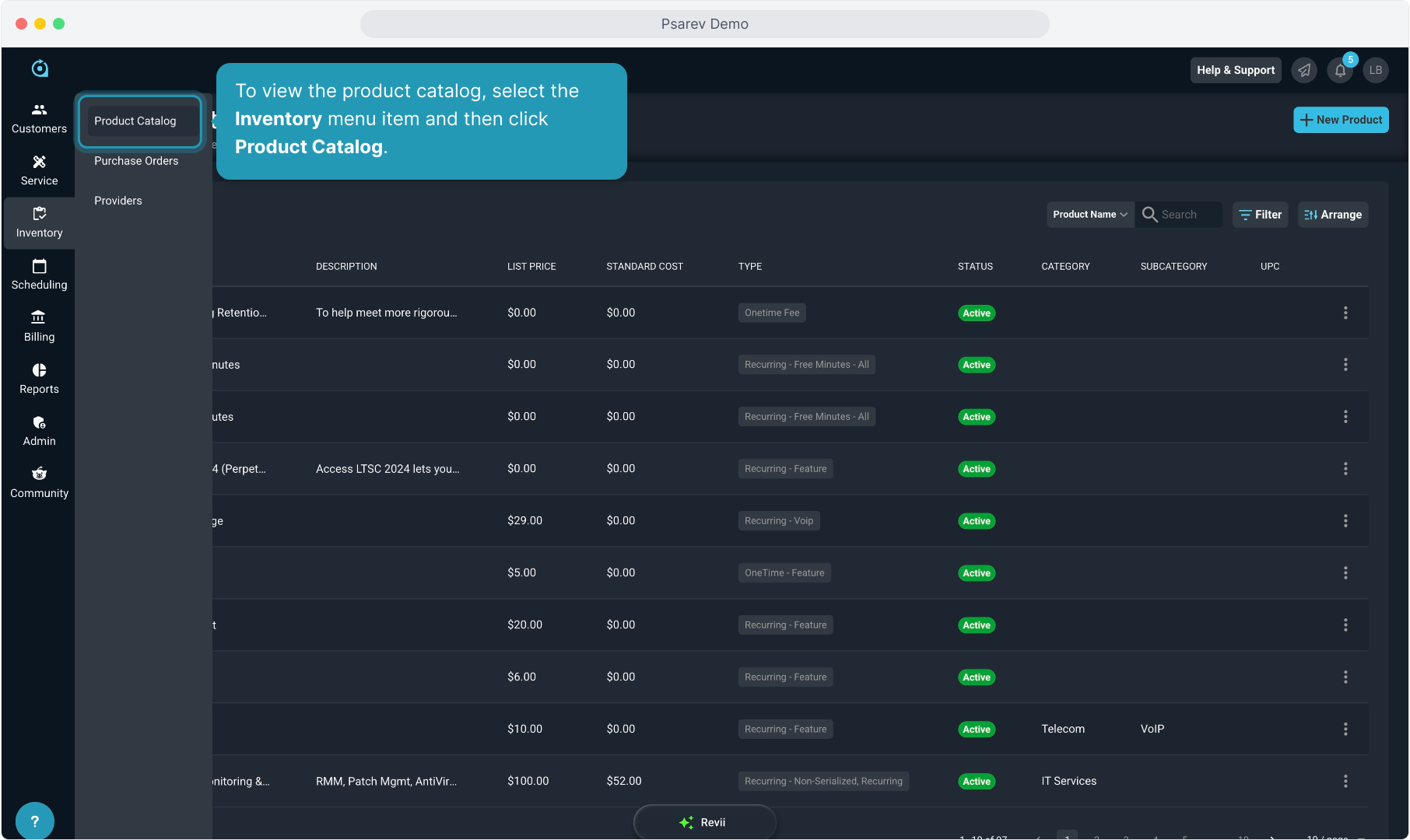The height and width of the screenshot is (840, 1410).
Task: Open the Revii assistant
Action: pyautogui.click(x=704, y=822)
